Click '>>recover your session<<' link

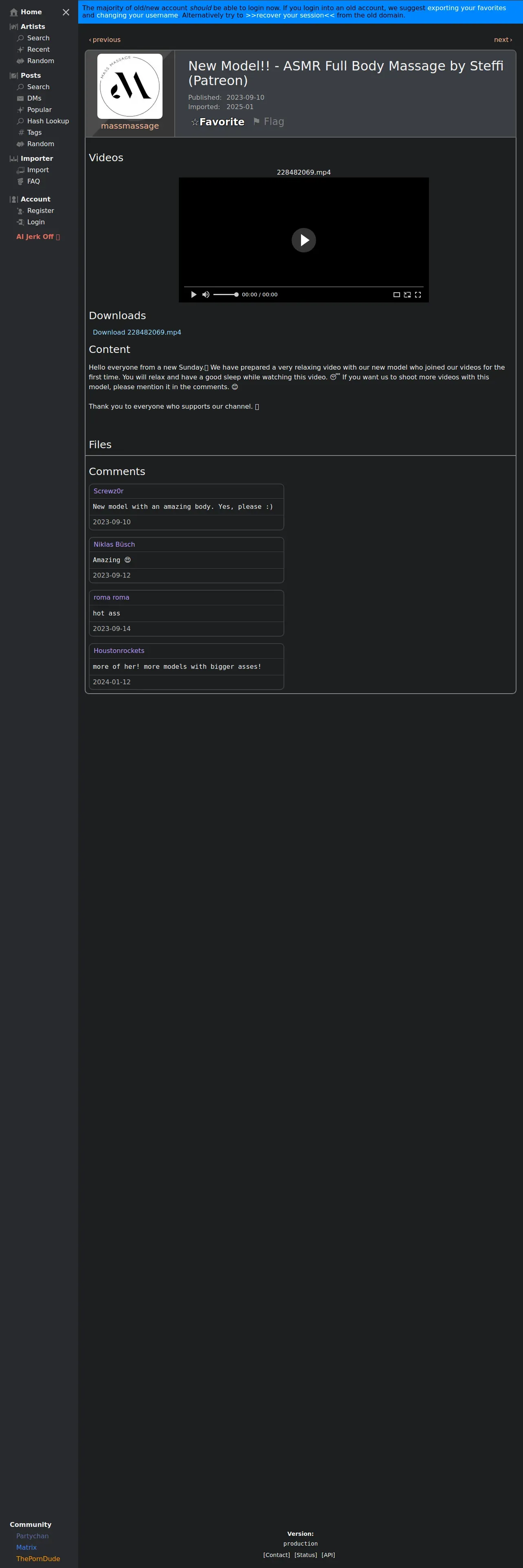pyautogui.click(x=290, y=15)
